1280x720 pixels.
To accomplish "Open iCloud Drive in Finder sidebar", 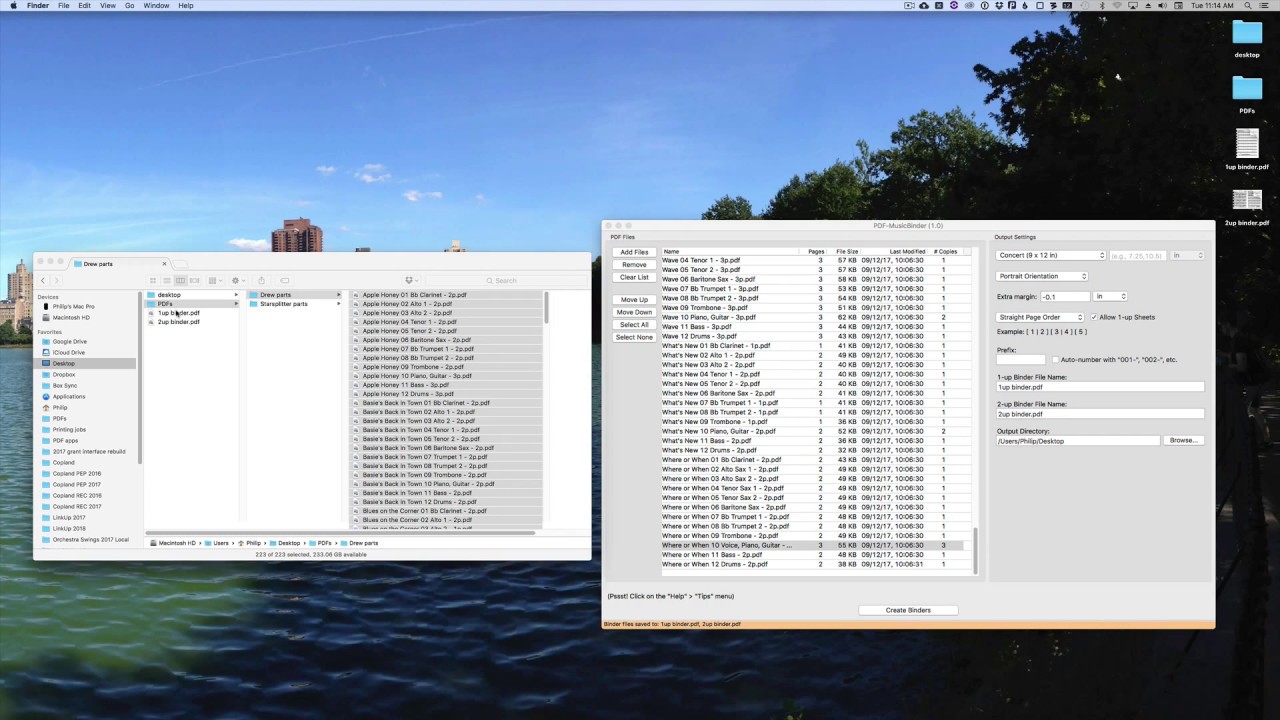I will [x=69, y=353].
